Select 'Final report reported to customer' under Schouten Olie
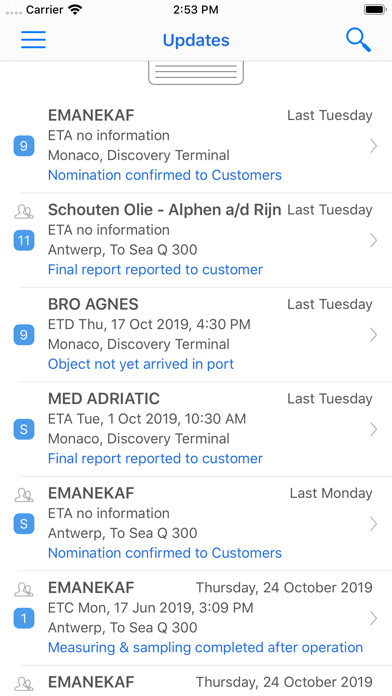The height and width of the screenshot is (696, 392). click(155, 269)
